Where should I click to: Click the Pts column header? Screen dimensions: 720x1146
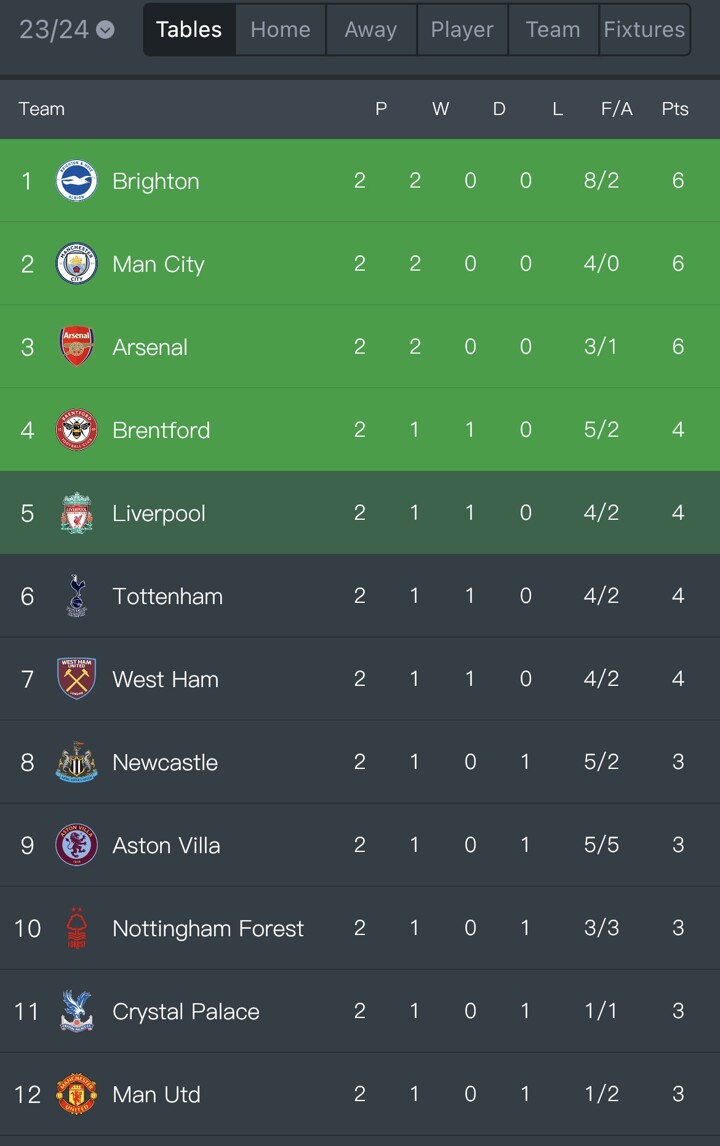[x=675, y=109]
